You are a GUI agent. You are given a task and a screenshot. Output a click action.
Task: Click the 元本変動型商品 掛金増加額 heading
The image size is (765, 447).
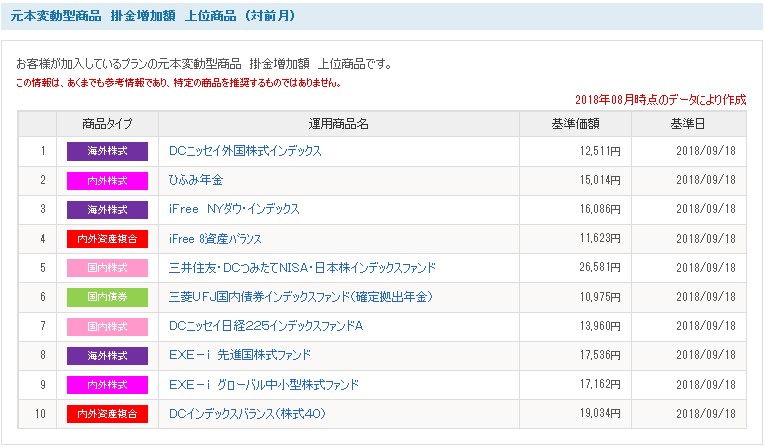point(153,16)
